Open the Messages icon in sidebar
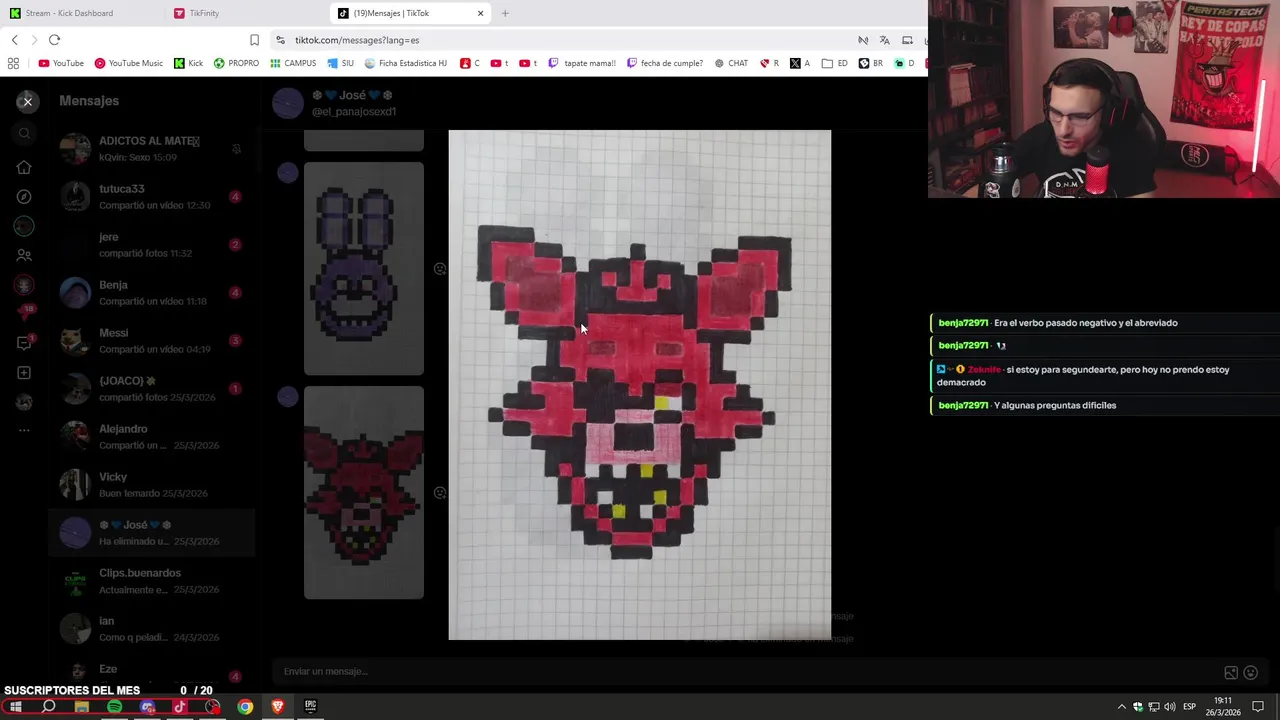The width and height of the screenshot is (1280, 720). pyautogui.click(x=24, y=343)
